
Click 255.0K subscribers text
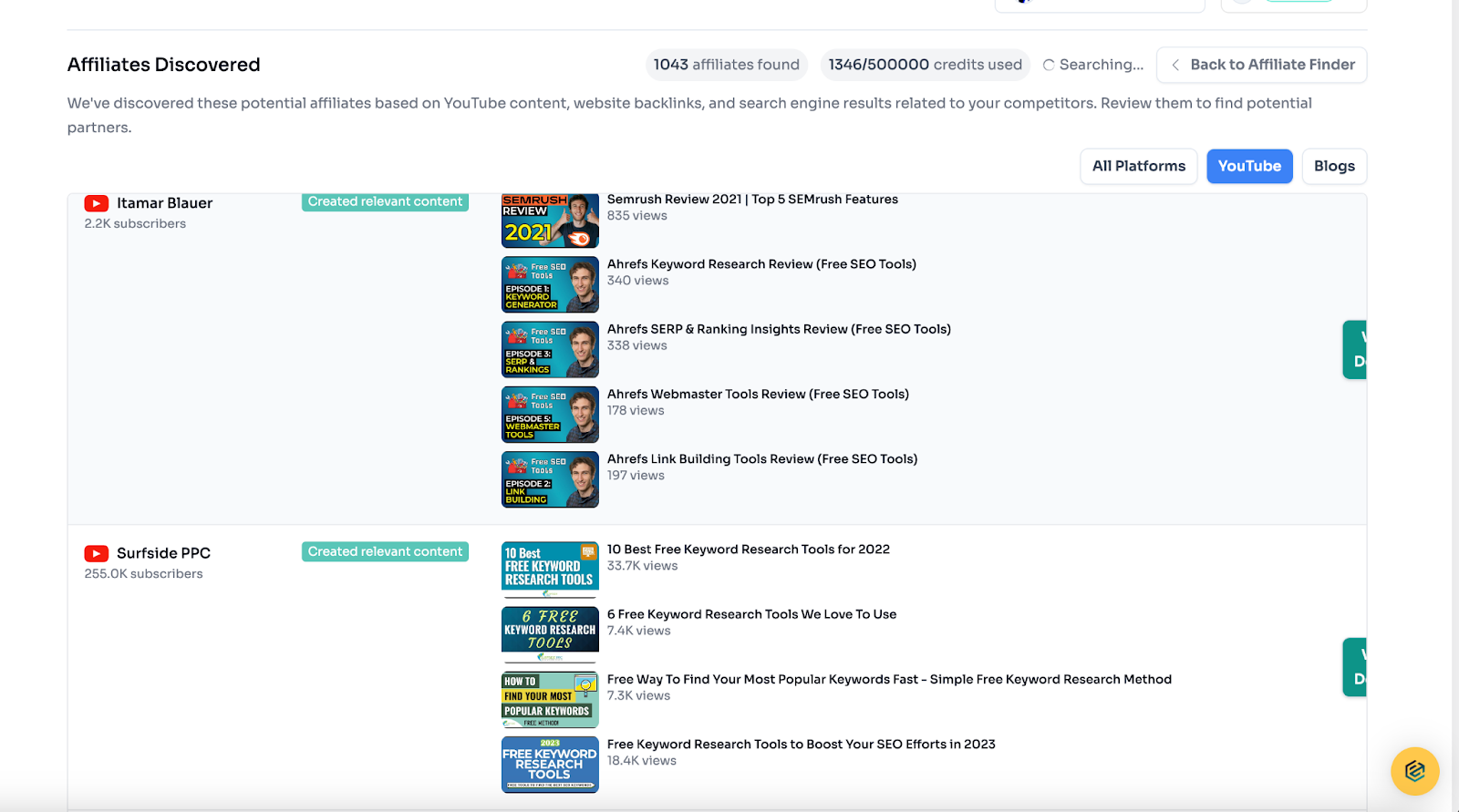point(143,574)
